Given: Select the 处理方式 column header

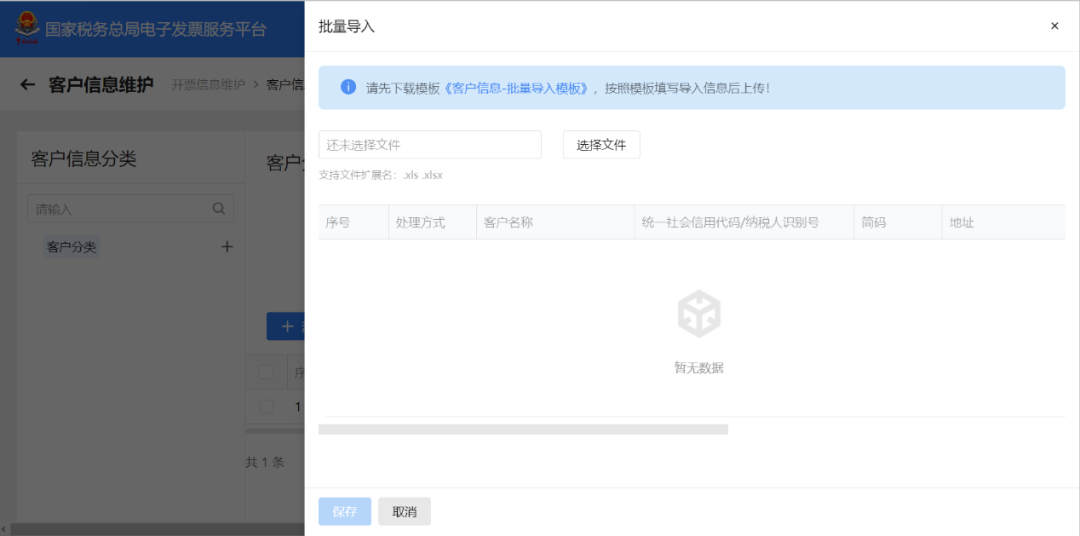Looking at the screenshot, I should [433, 223].
